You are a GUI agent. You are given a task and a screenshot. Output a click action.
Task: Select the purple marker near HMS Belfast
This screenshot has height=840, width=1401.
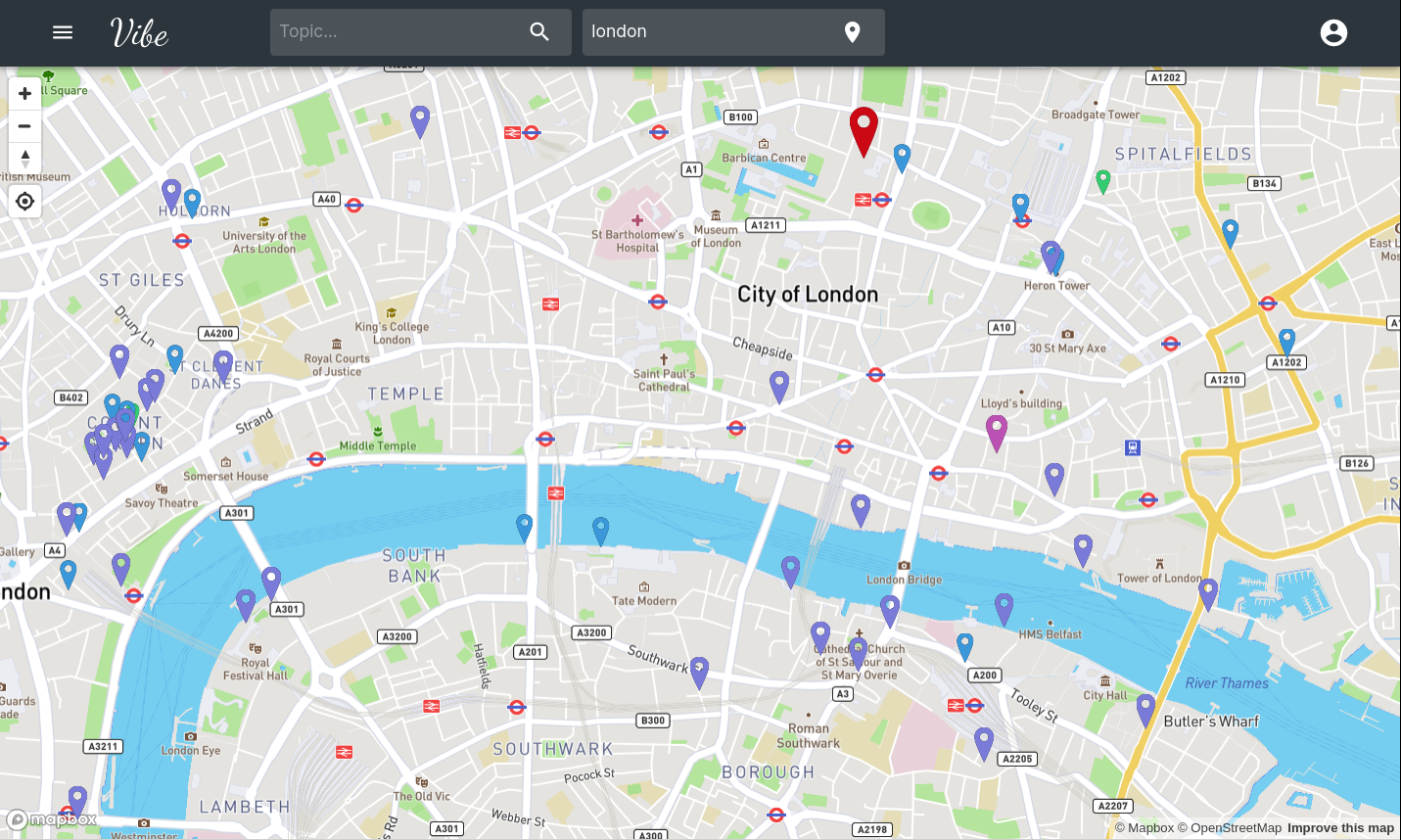[x=1004, y=609]
